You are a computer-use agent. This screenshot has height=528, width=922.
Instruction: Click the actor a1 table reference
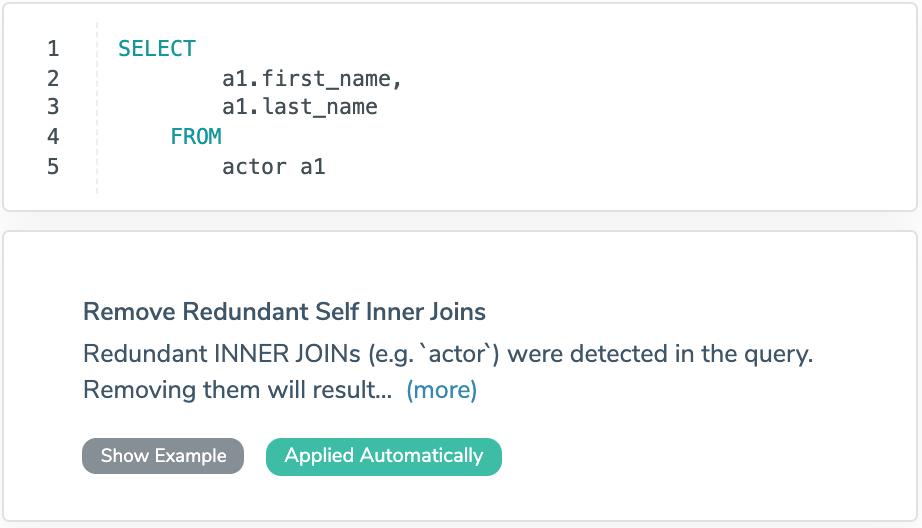click(x=274, y=167)
